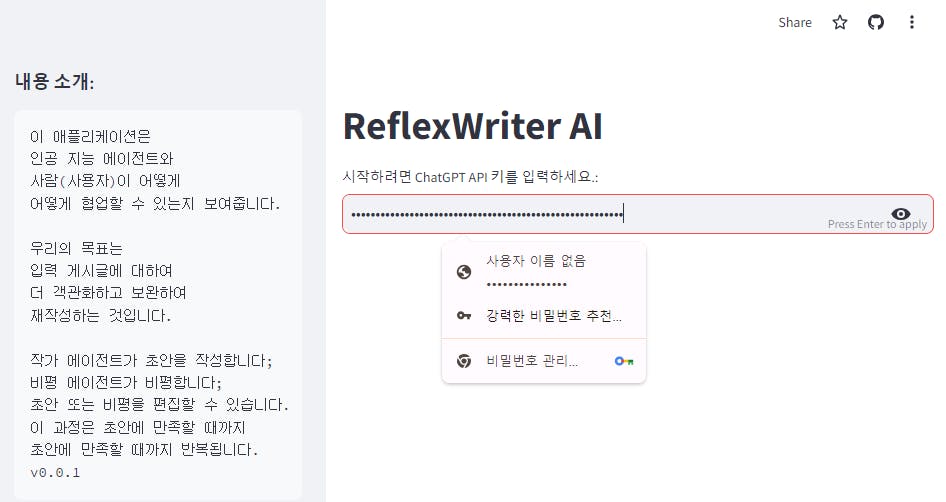This screenshot has width=946, height=502.
Task: Toggle API key visibility with eye icon
Action: (901, 213)
